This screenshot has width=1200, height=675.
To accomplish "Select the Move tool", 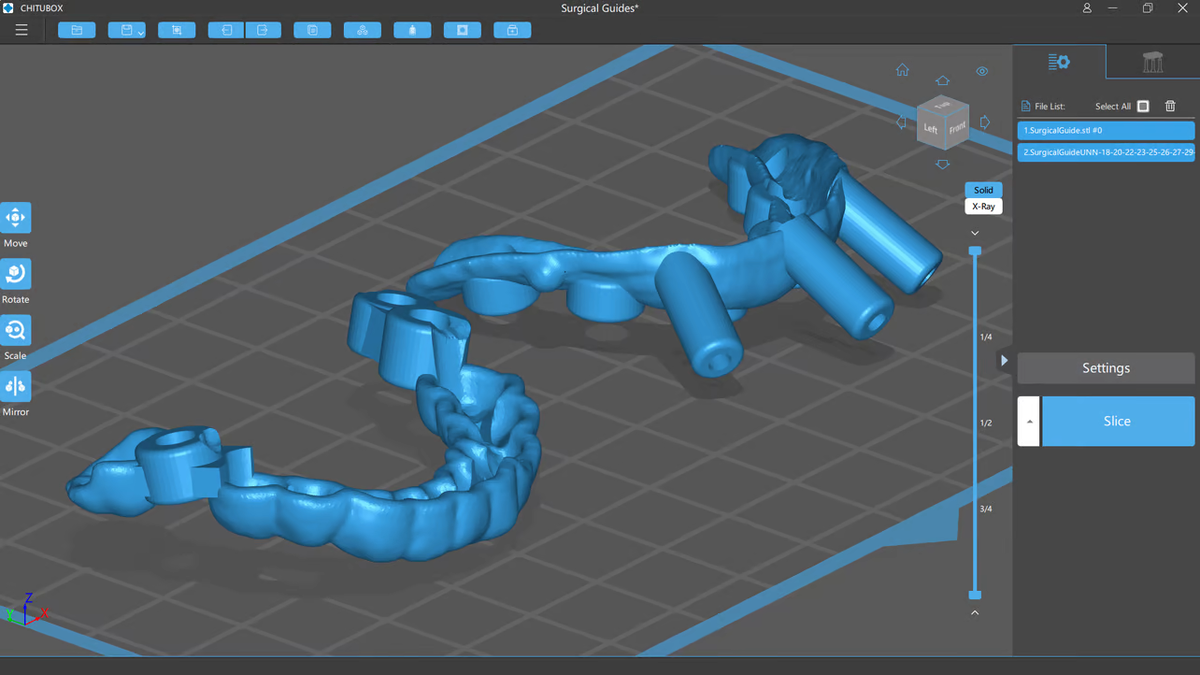I will coord(15,218).
